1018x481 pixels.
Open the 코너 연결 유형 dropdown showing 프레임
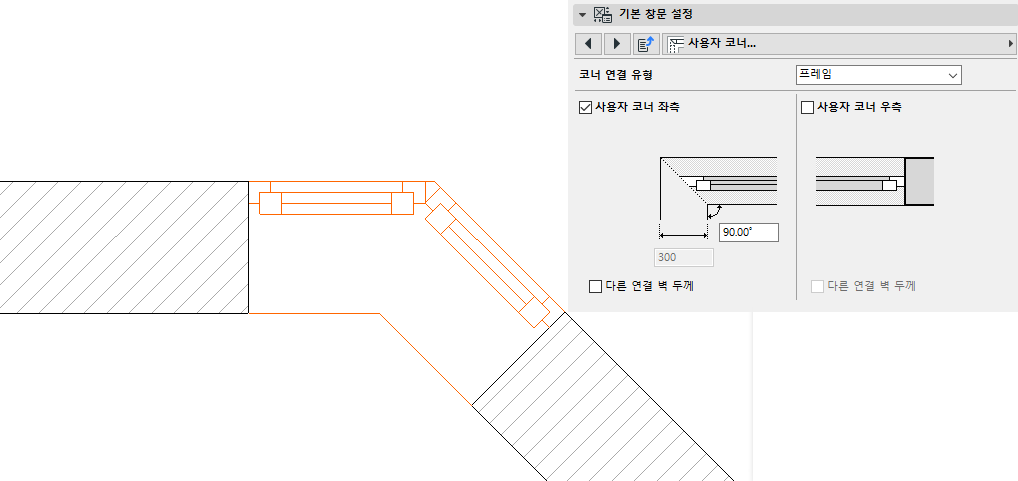point(878,75)
